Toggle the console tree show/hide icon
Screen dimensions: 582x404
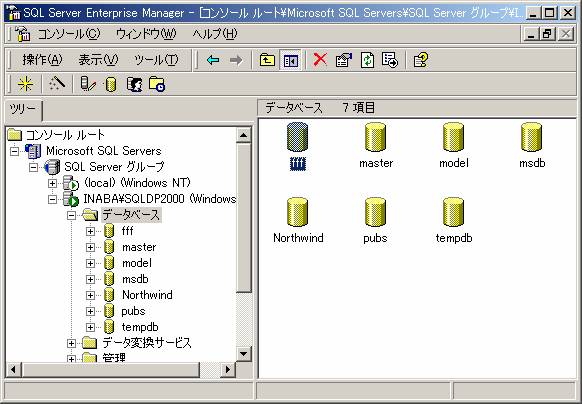(291, 60)
